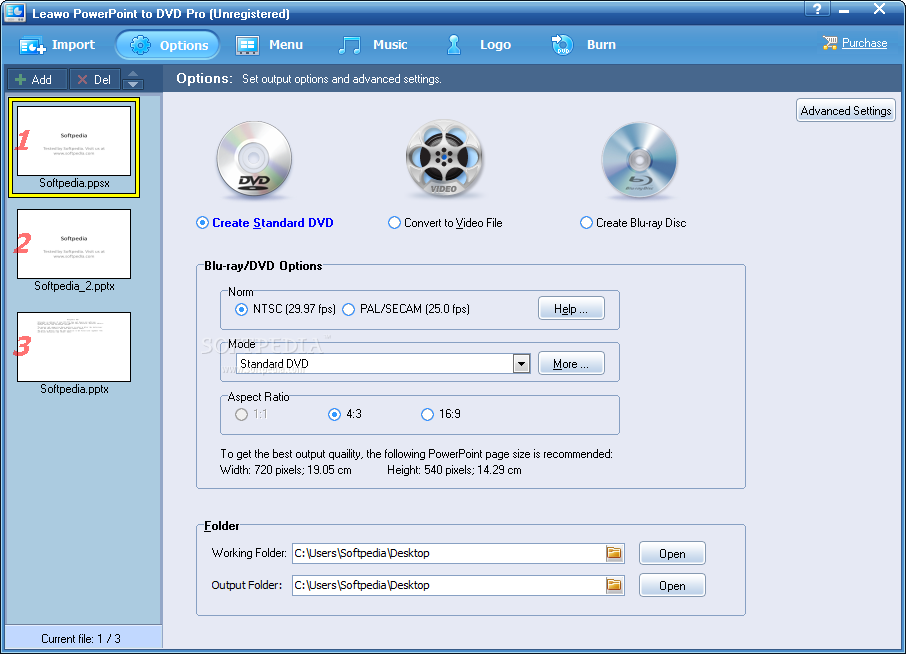Close the Leawo window

point(879,9)
